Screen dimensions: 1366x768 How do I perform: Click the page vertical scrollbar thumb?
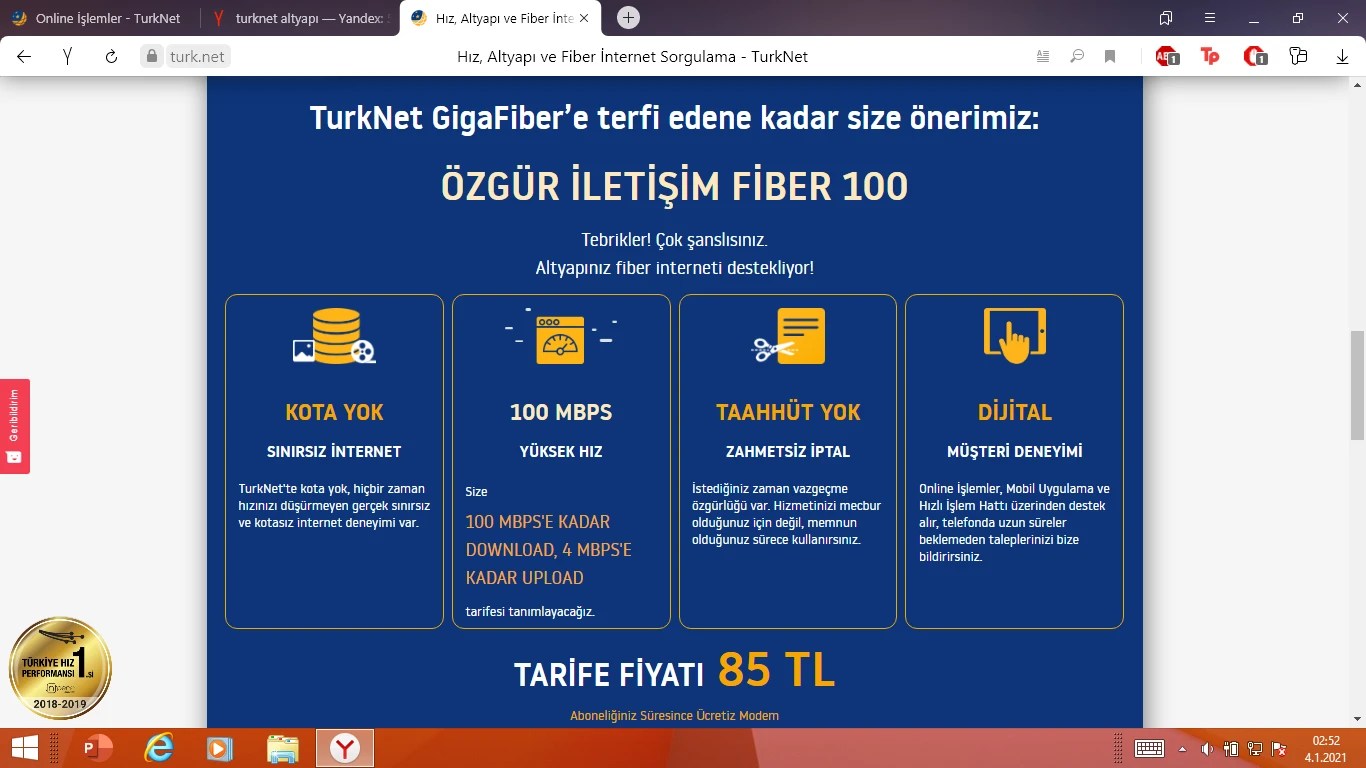pos(1357,385)
